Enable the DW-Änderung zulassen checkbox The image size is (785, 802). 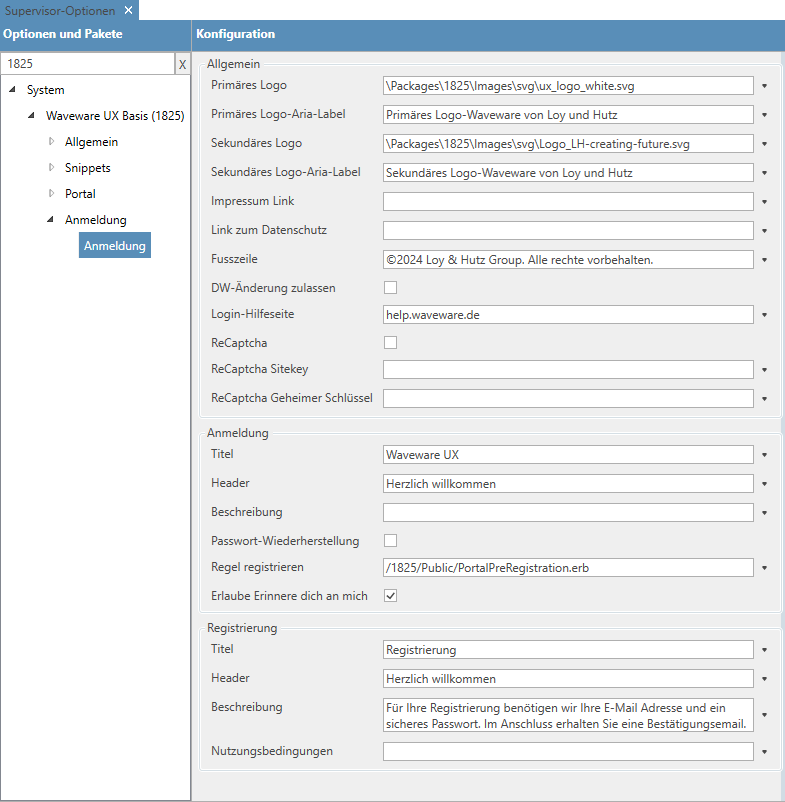(391, 288)
